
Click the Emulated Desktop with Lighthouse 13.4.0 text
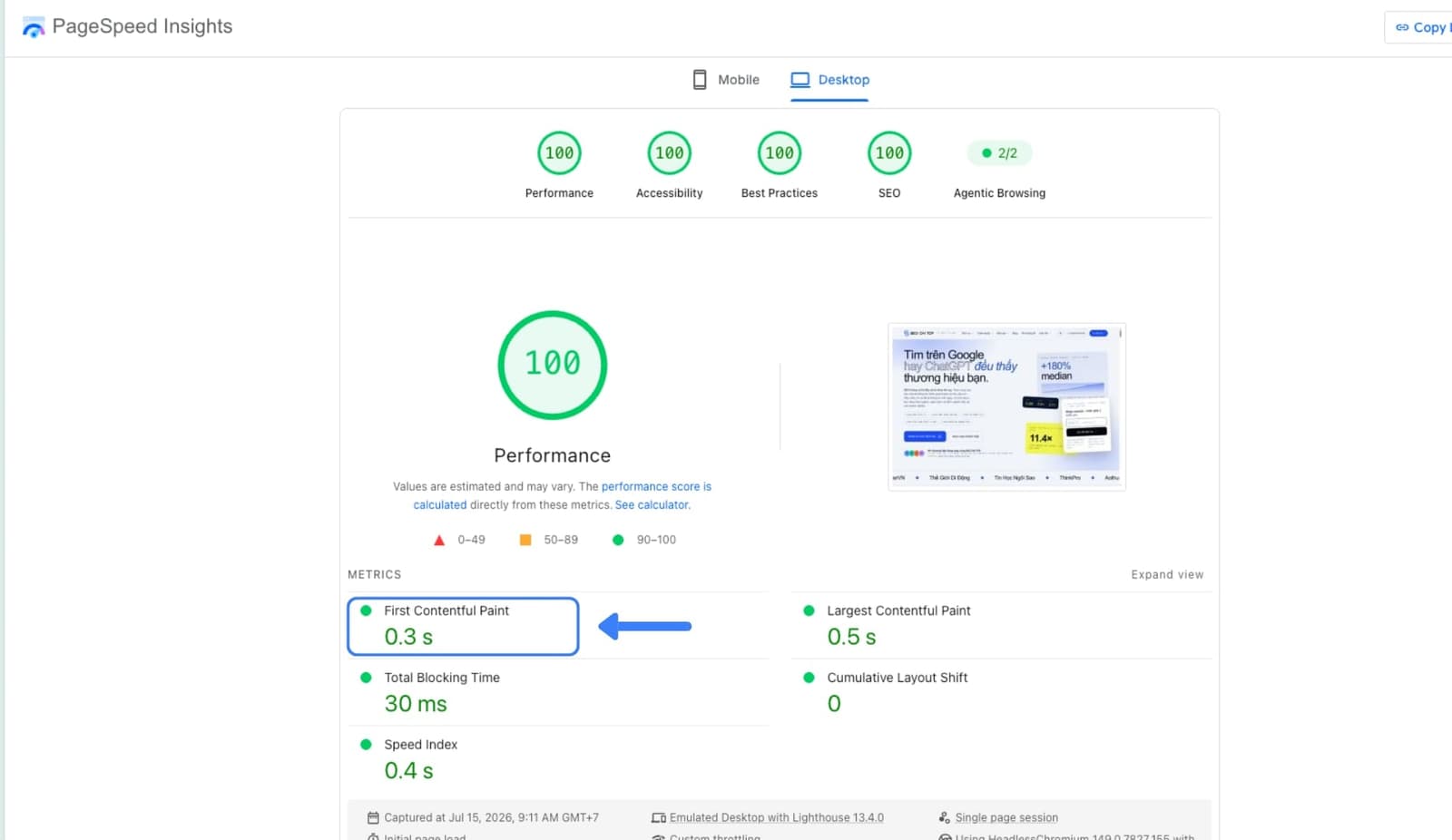pos(777,817)
